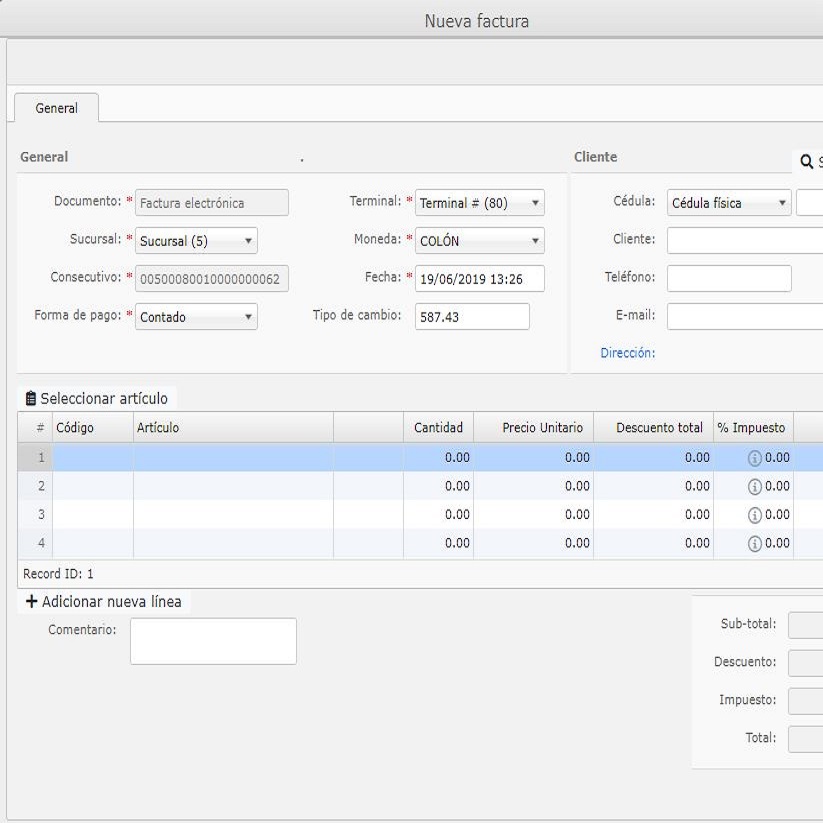Click the info icon in row 3 Impuesto
Viewport: 823px width, 823px height.
tap(754, 515)
